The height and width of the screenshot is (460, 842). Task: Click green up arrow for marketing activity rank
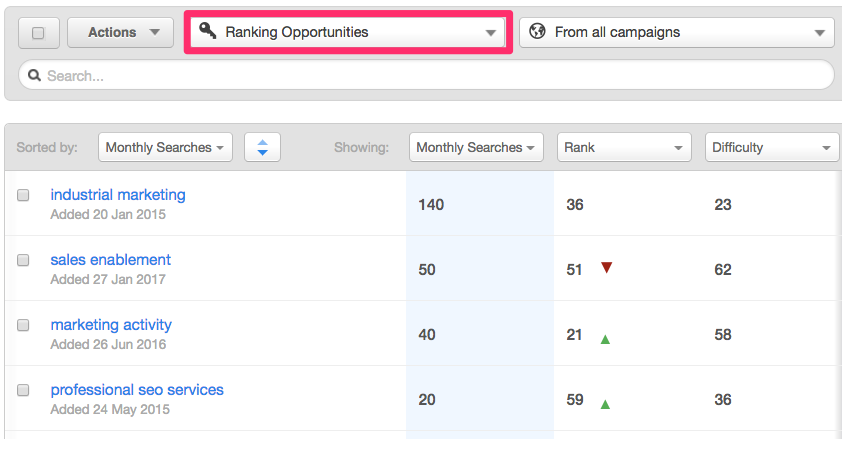(x=605, y=339)
